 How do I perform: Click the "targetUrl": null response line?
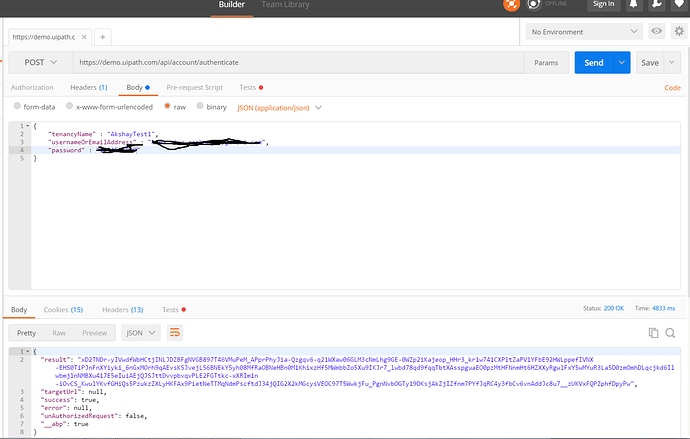click(73, 391)
